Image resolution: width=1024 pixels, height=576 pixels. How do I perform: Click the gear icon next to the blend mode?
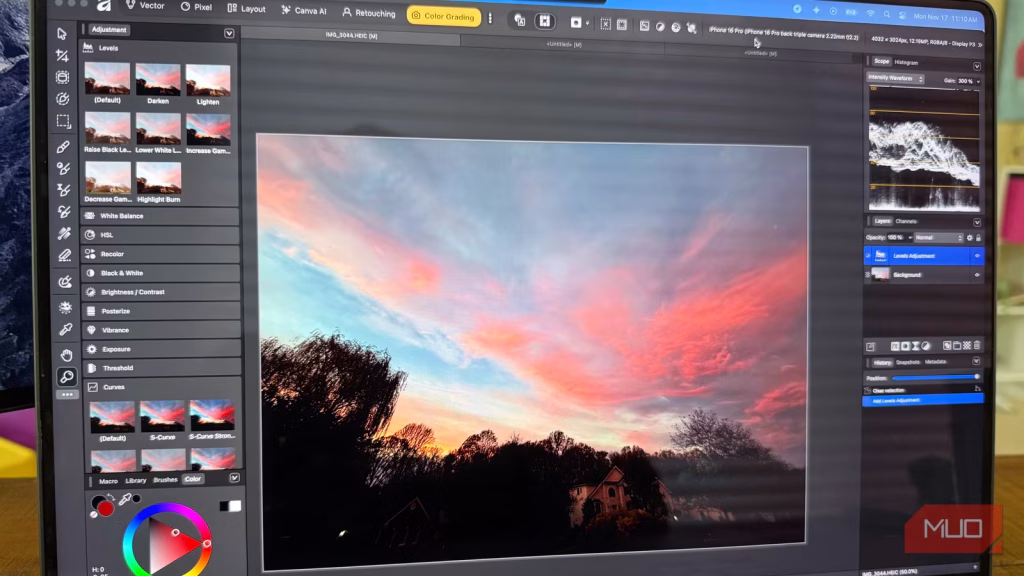968,237
